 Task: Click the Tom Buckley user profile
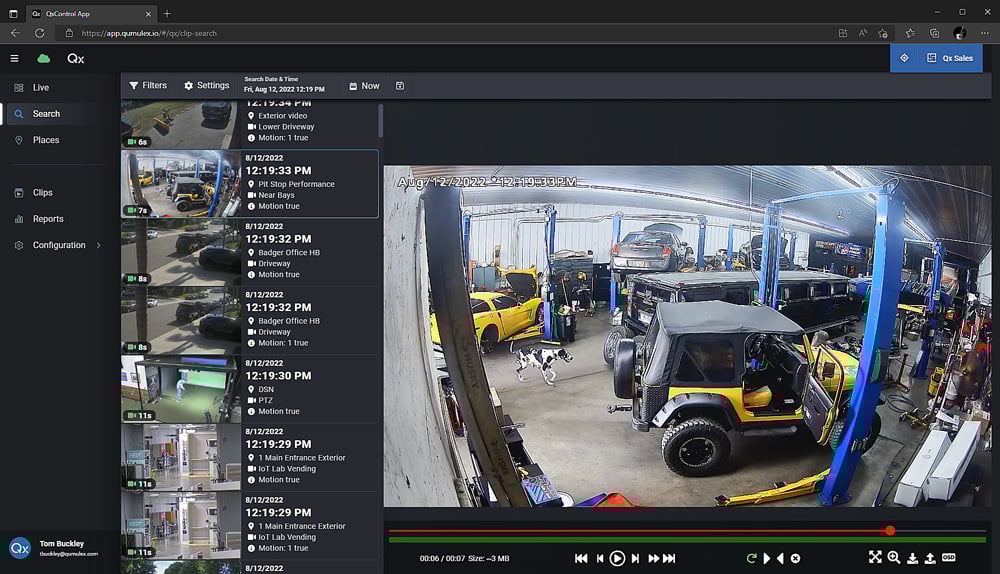(x=59, y=548)
